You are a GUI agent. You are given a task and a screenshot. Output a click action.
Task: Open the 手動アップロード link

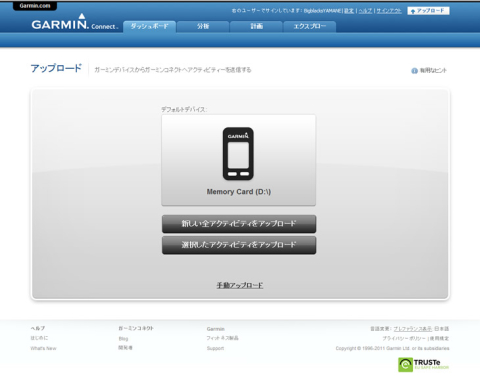click(240, 285)
